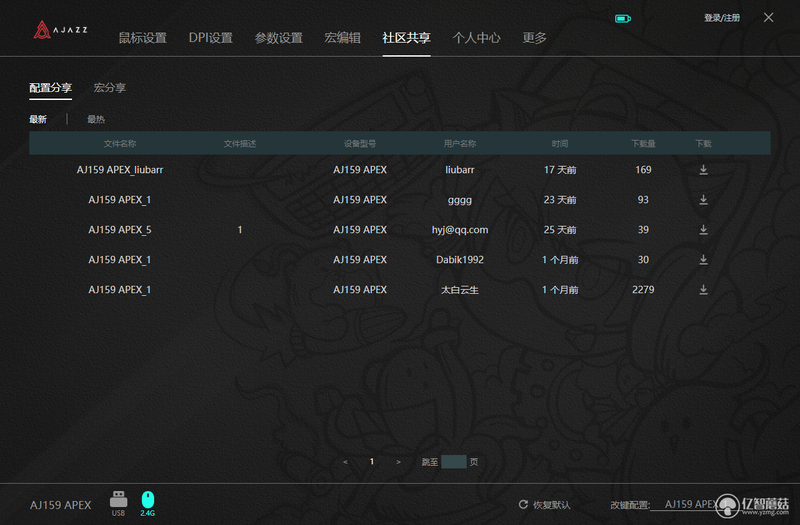Open the 改键配置 profile dropdown
The height and width of the screenshot is (525, 800).
click(691, 505)
